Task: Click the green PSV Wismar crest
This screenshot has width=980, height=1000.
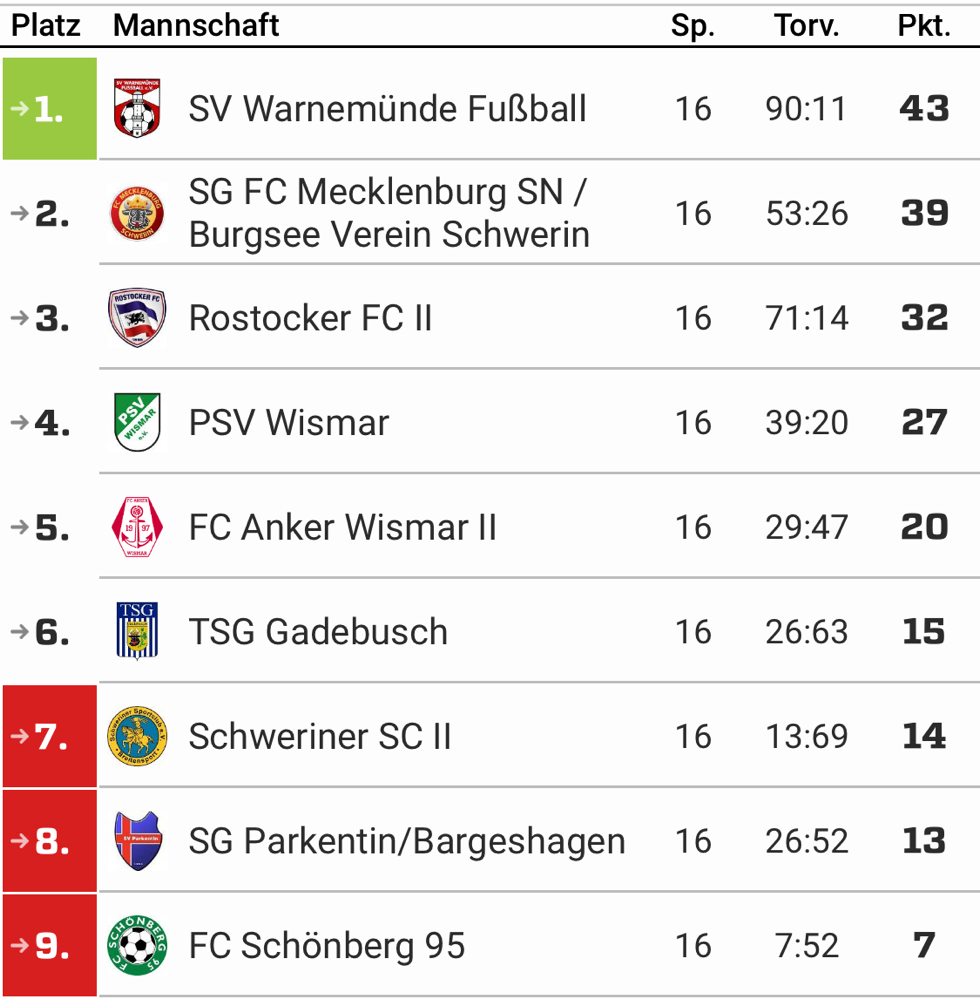Action: (x=137, y=422)
